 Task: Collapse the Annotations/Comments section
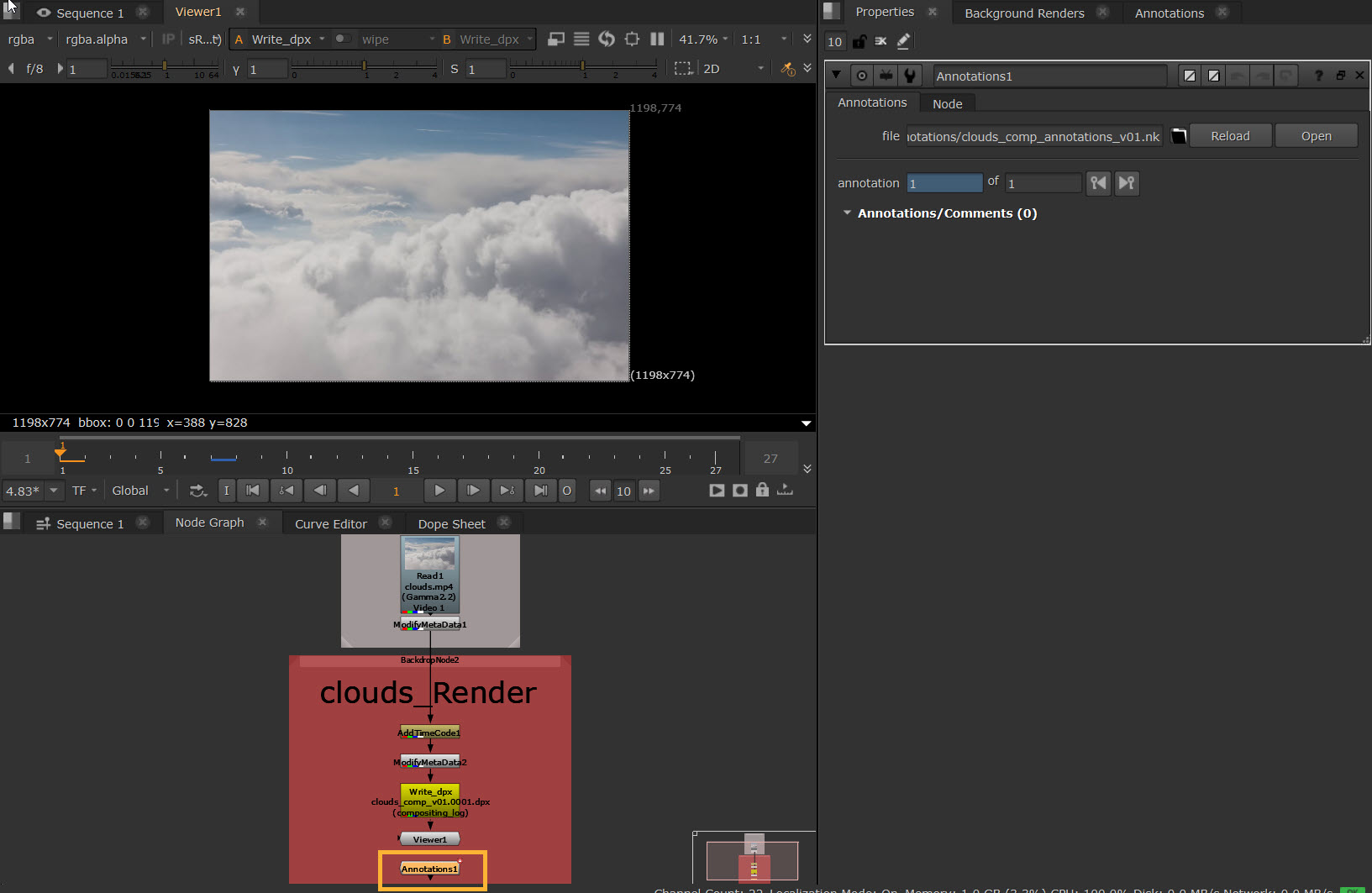click(x=847, y=213)
